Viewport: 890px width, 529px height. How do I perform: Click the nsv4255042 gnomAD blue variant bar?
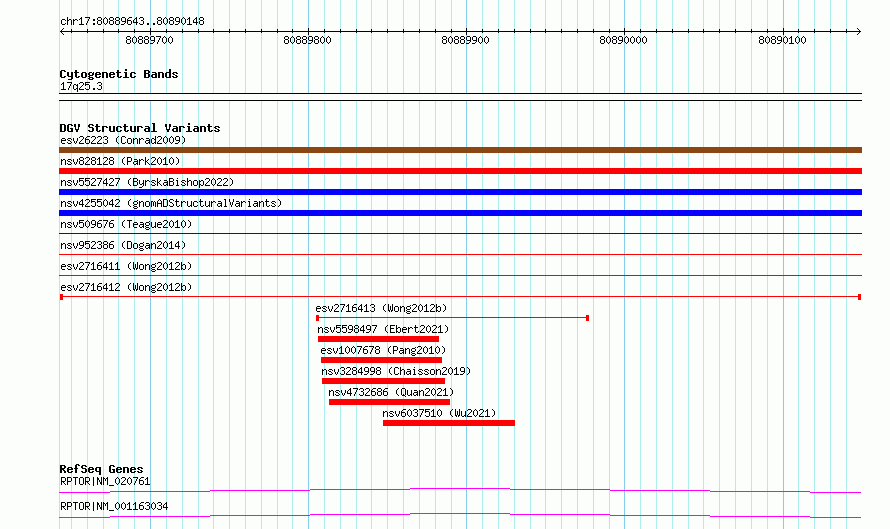pos(460,213)
